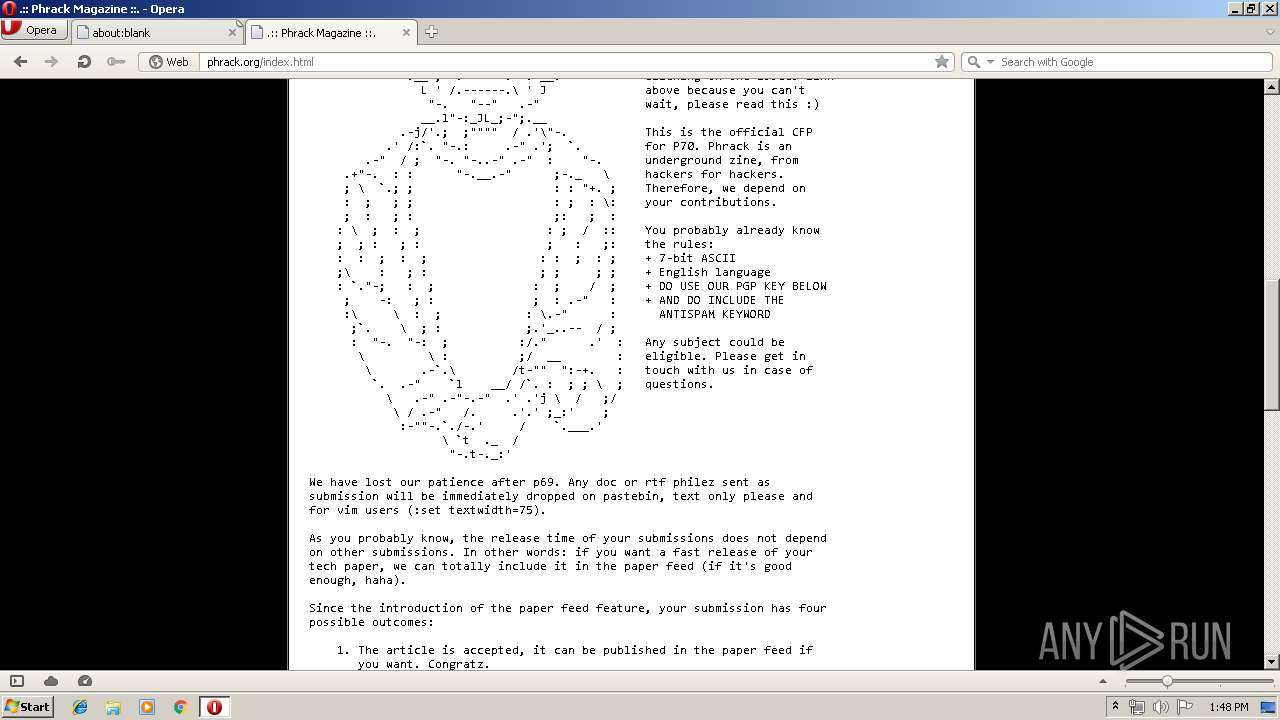Go back to previous page
1280x720 pixels.
click(x=20, y=61)
